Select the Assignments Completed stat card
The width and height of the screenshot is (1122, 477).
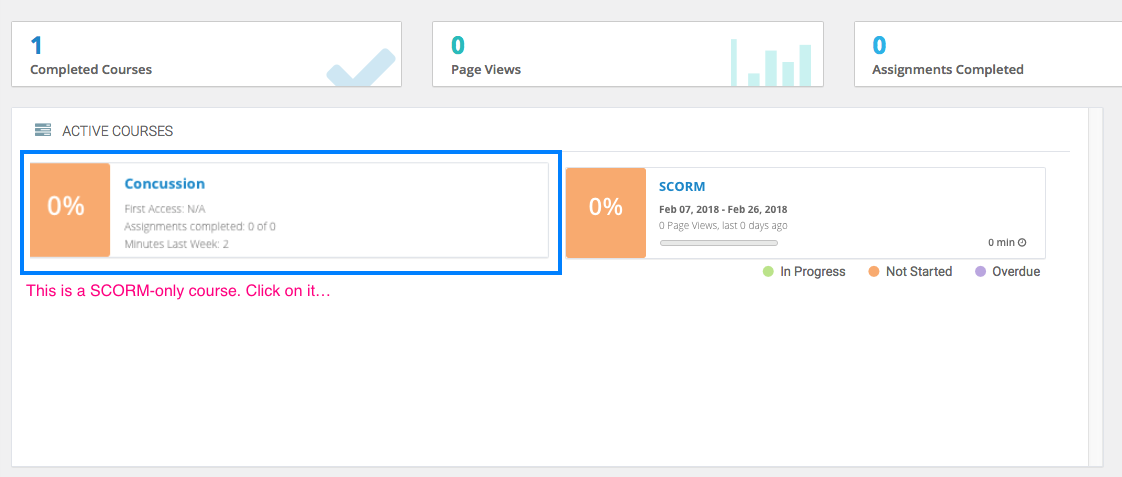tap(990, 54)
